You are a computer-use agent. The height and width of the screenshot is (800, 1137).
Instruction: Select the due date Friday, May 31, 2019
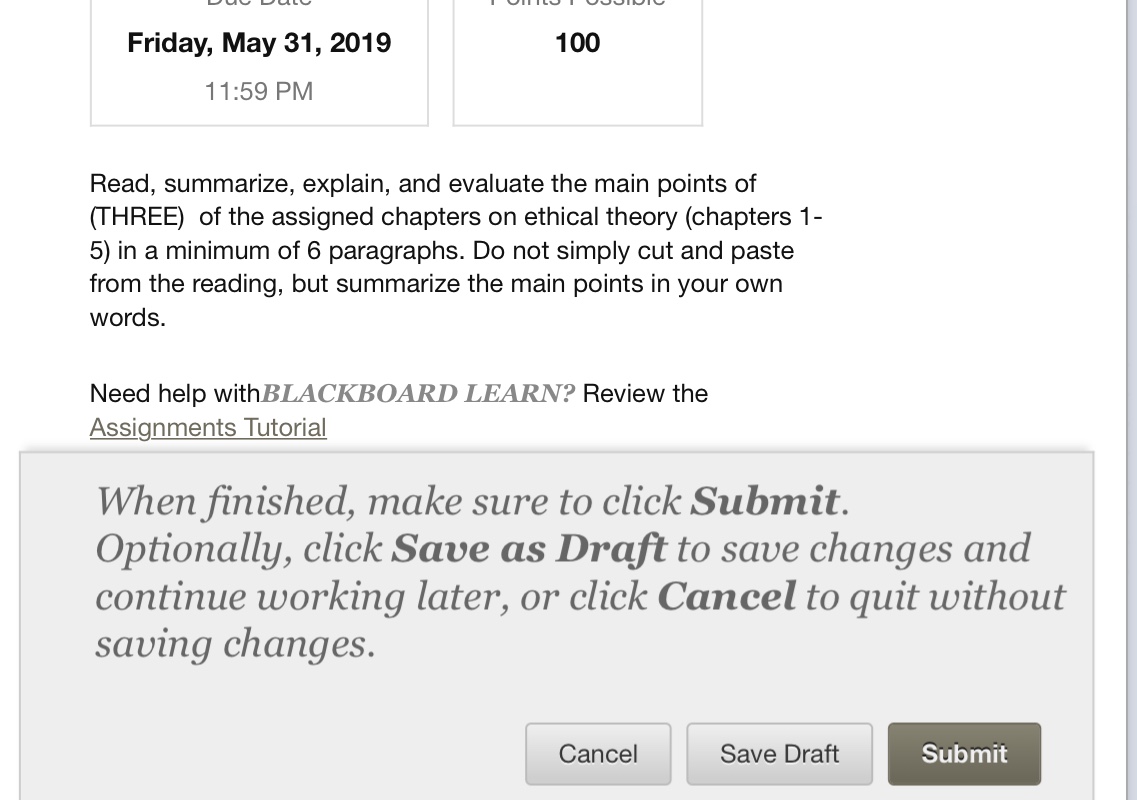coord(259,43)
